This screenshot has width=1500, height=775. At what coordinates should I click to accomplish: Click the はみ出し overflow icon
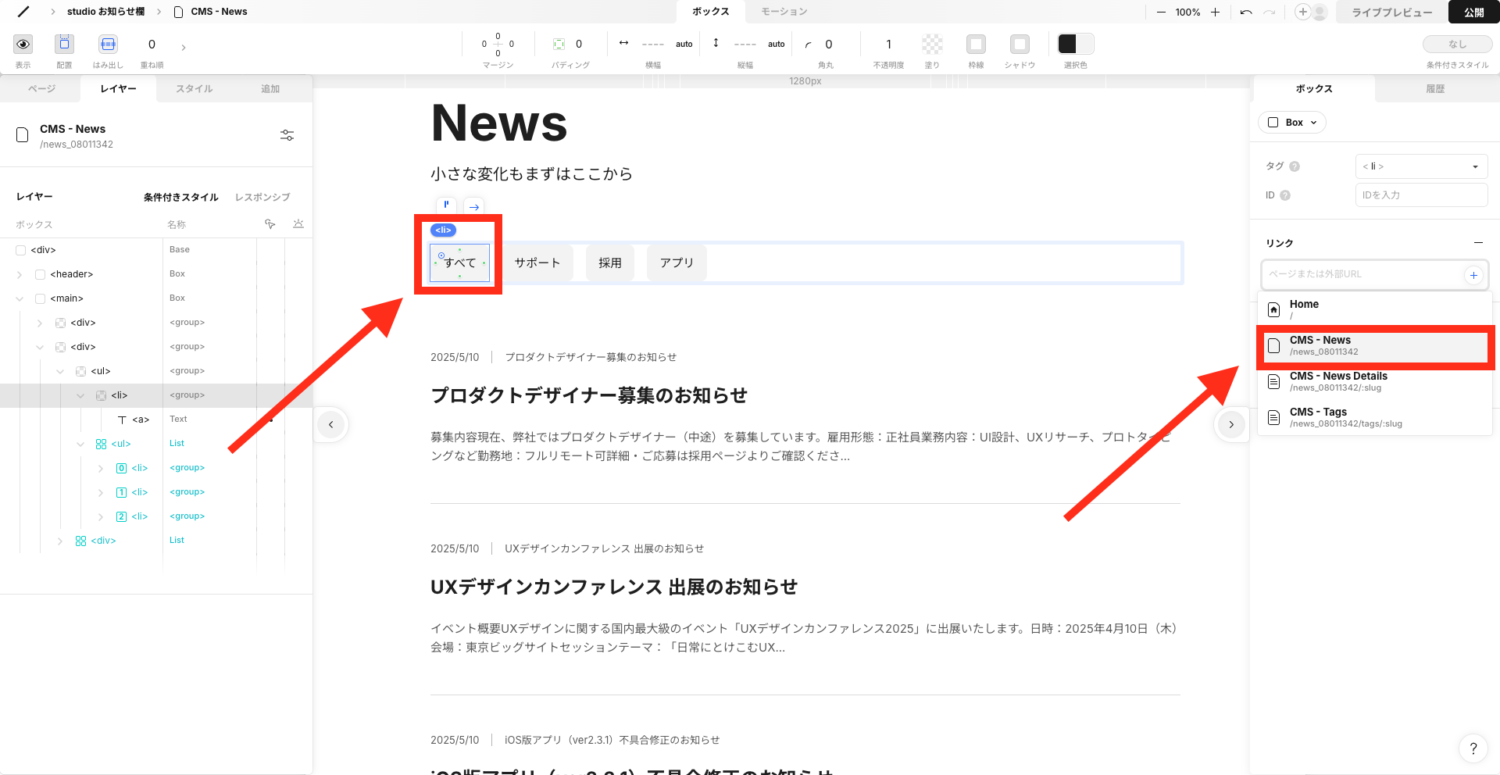click(105, 45)
